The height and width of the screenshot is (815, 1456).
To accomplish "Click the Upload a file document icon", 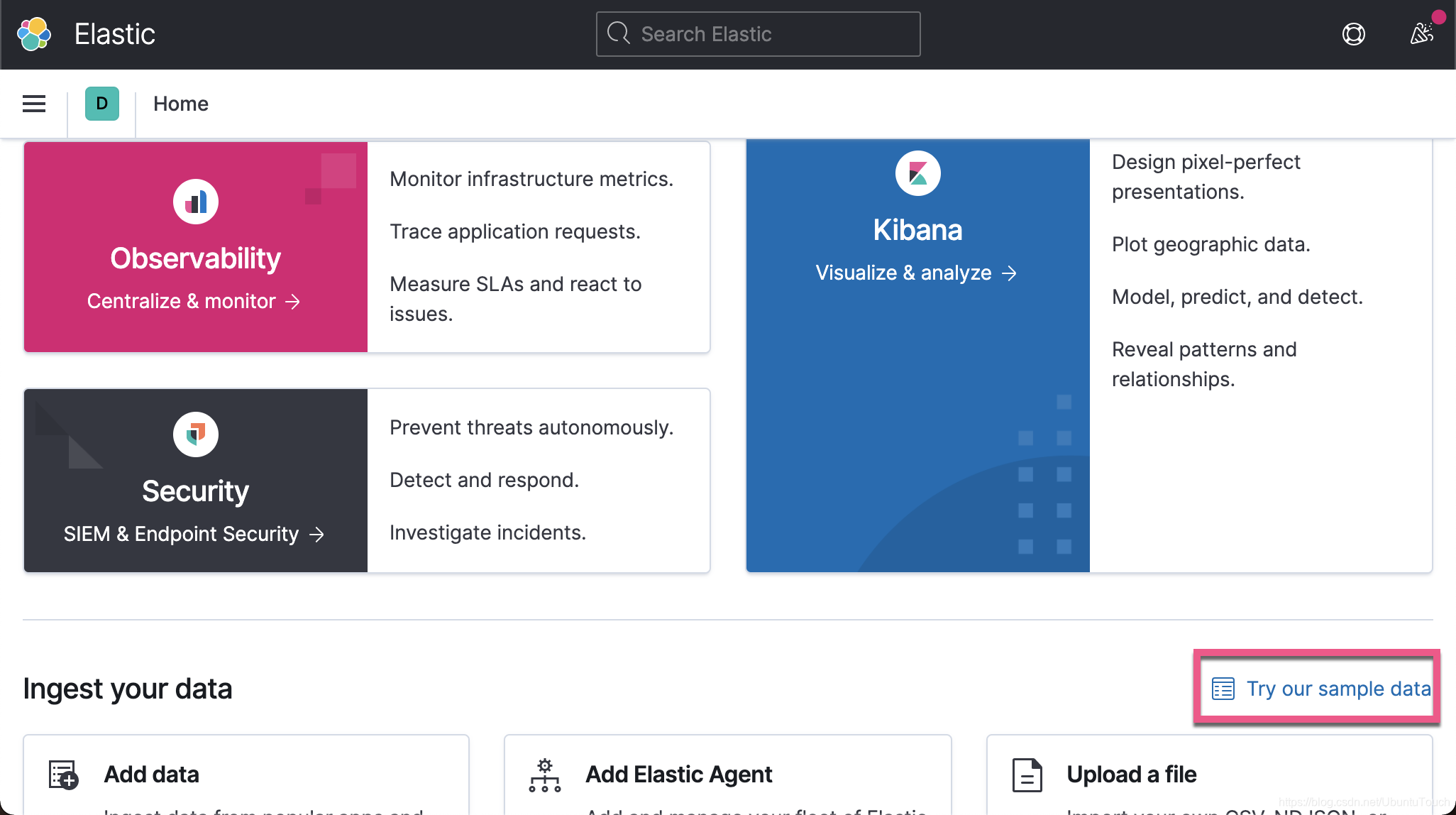I will pyautogui.click(x=1027, y=775).
